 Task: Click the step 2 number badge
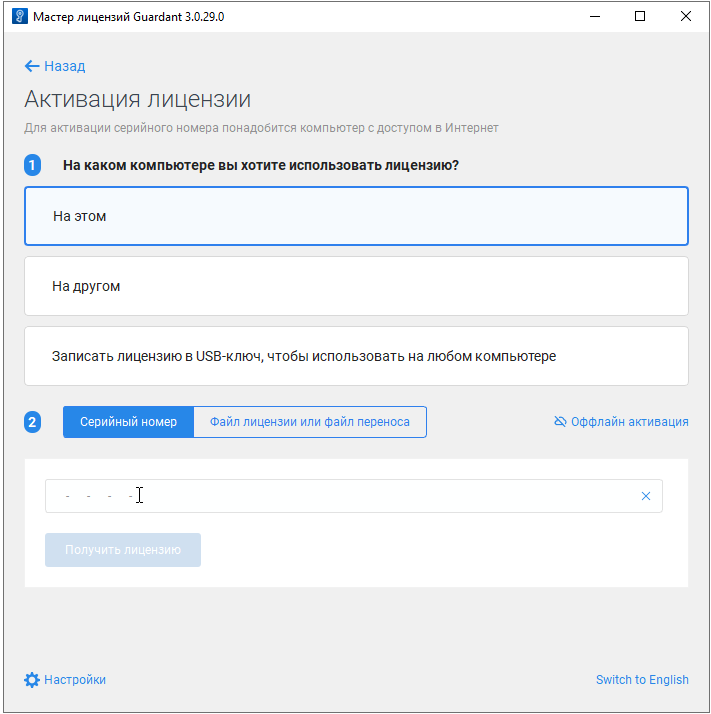(x=32, y=422)
